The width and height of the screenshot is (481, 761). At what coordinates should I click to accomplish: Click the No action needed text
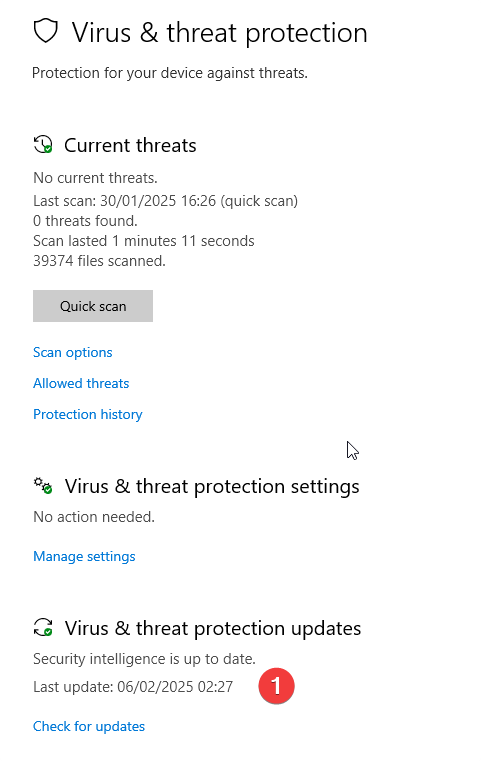coord(94,517)
